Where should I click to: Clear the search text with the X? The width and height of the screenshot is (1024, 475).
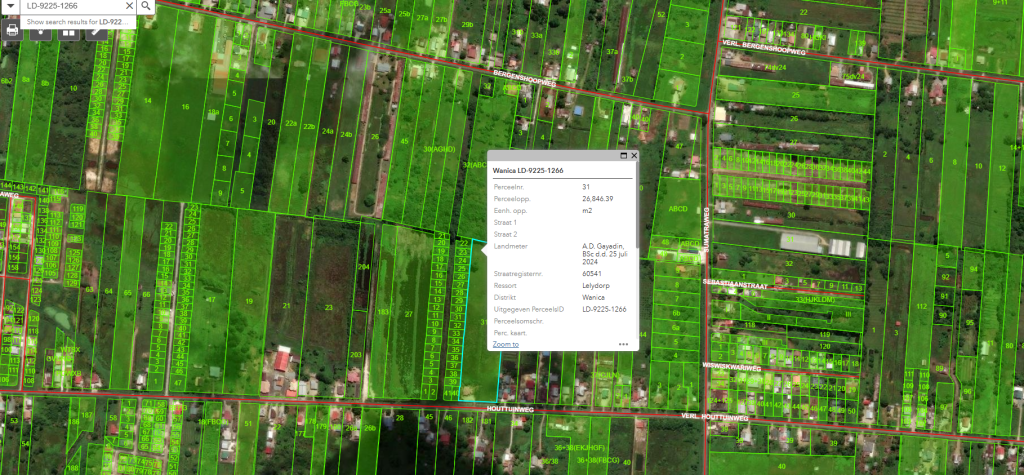coord(129,6)
